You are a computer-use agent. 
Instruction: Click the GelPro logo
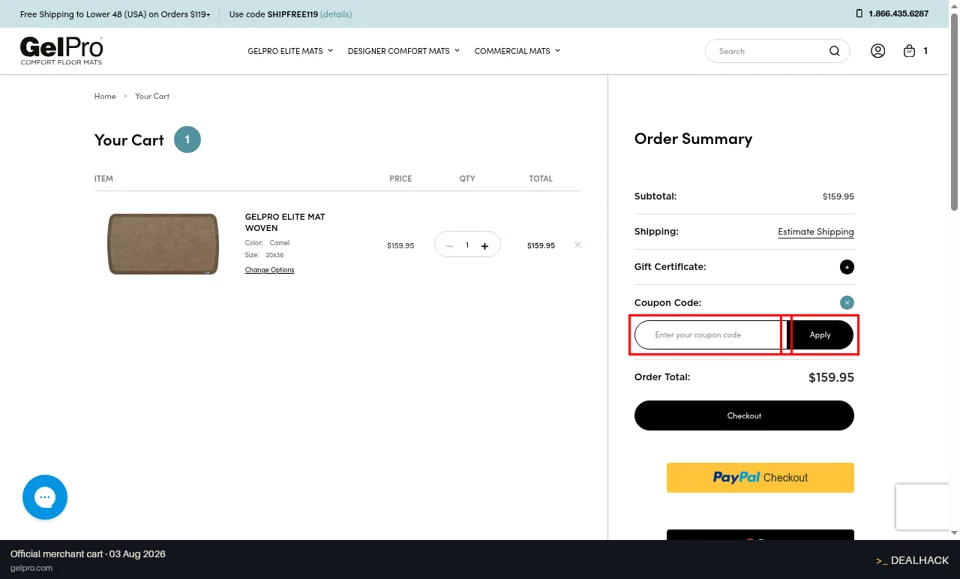61,50
